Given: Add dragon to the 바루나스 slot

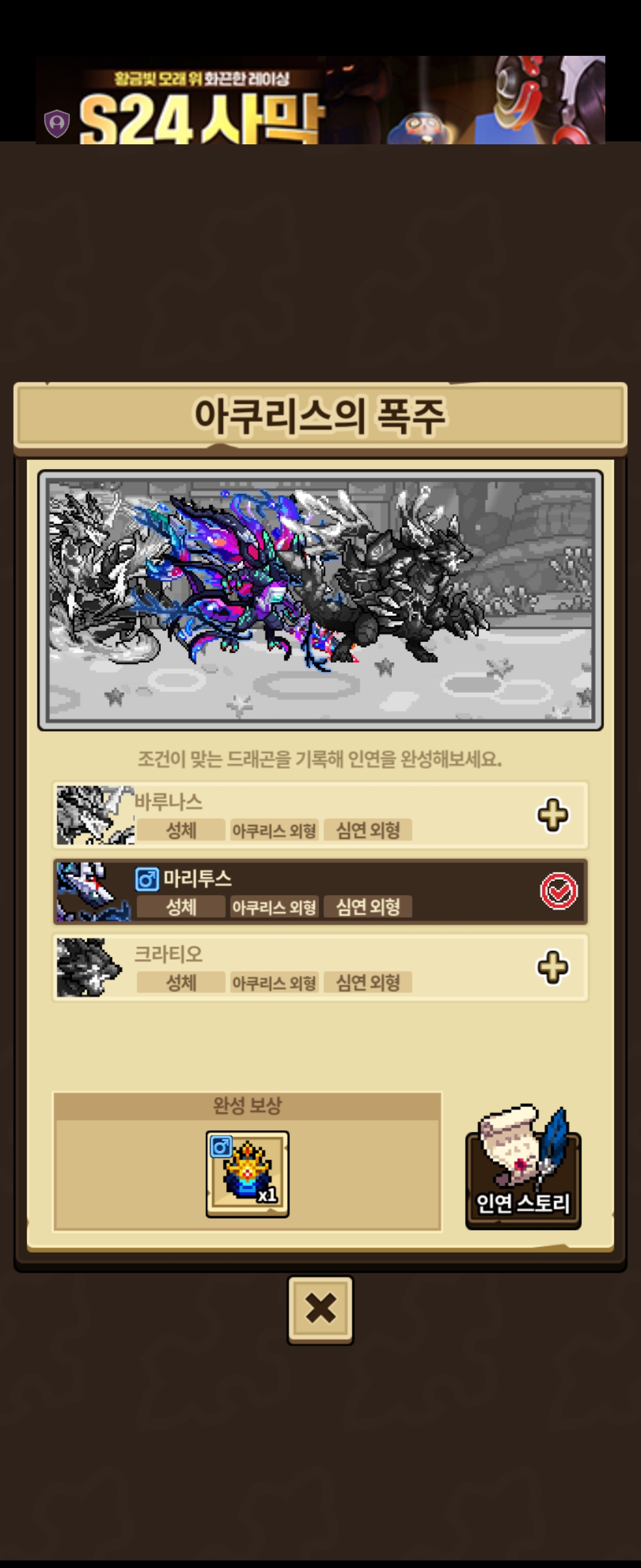Looking at the screenshot, I should click(552, 815).
